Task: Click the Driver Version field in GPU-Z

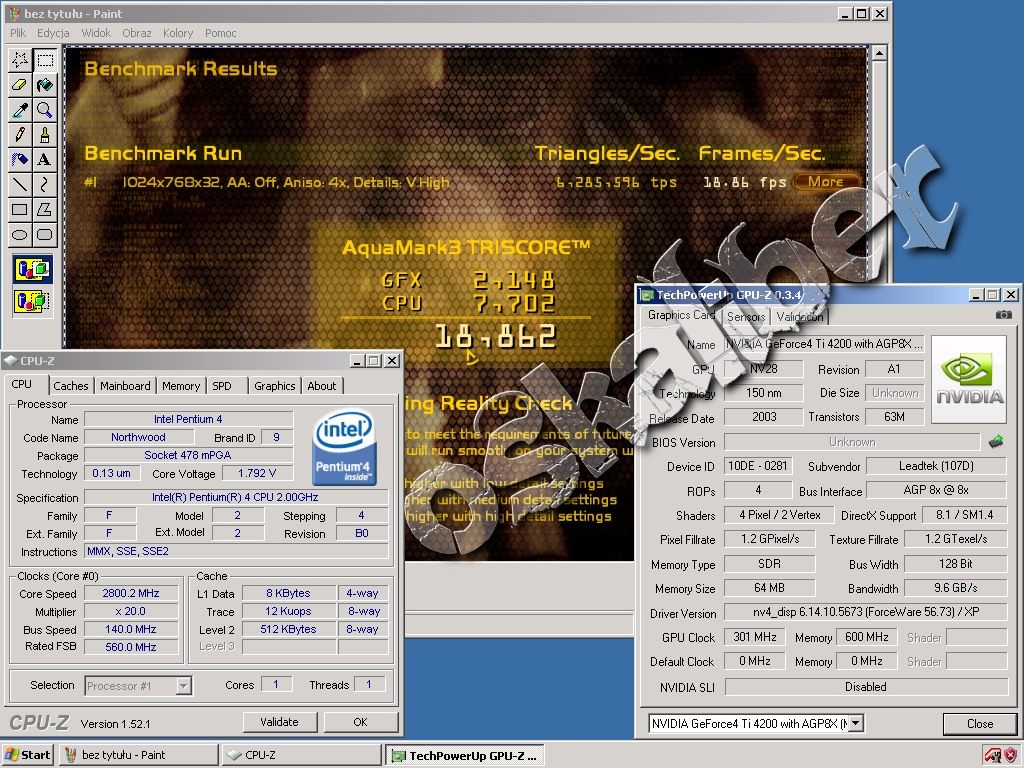Action: coord(865,612)
